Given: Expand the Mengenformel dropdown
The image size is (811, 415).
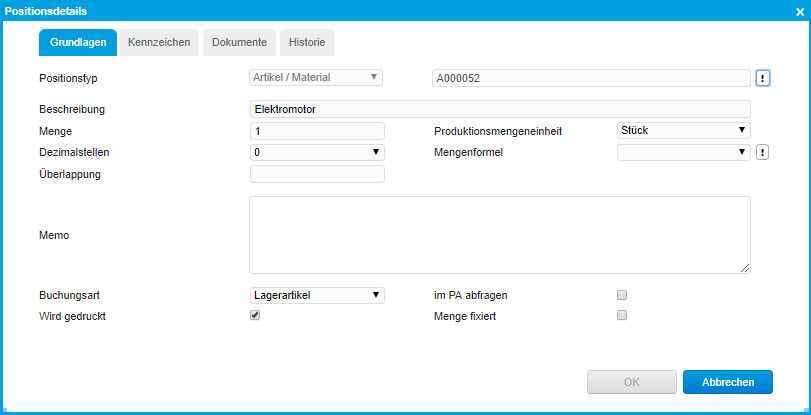Looking at the screenshot, I should [x=683, y=152].
